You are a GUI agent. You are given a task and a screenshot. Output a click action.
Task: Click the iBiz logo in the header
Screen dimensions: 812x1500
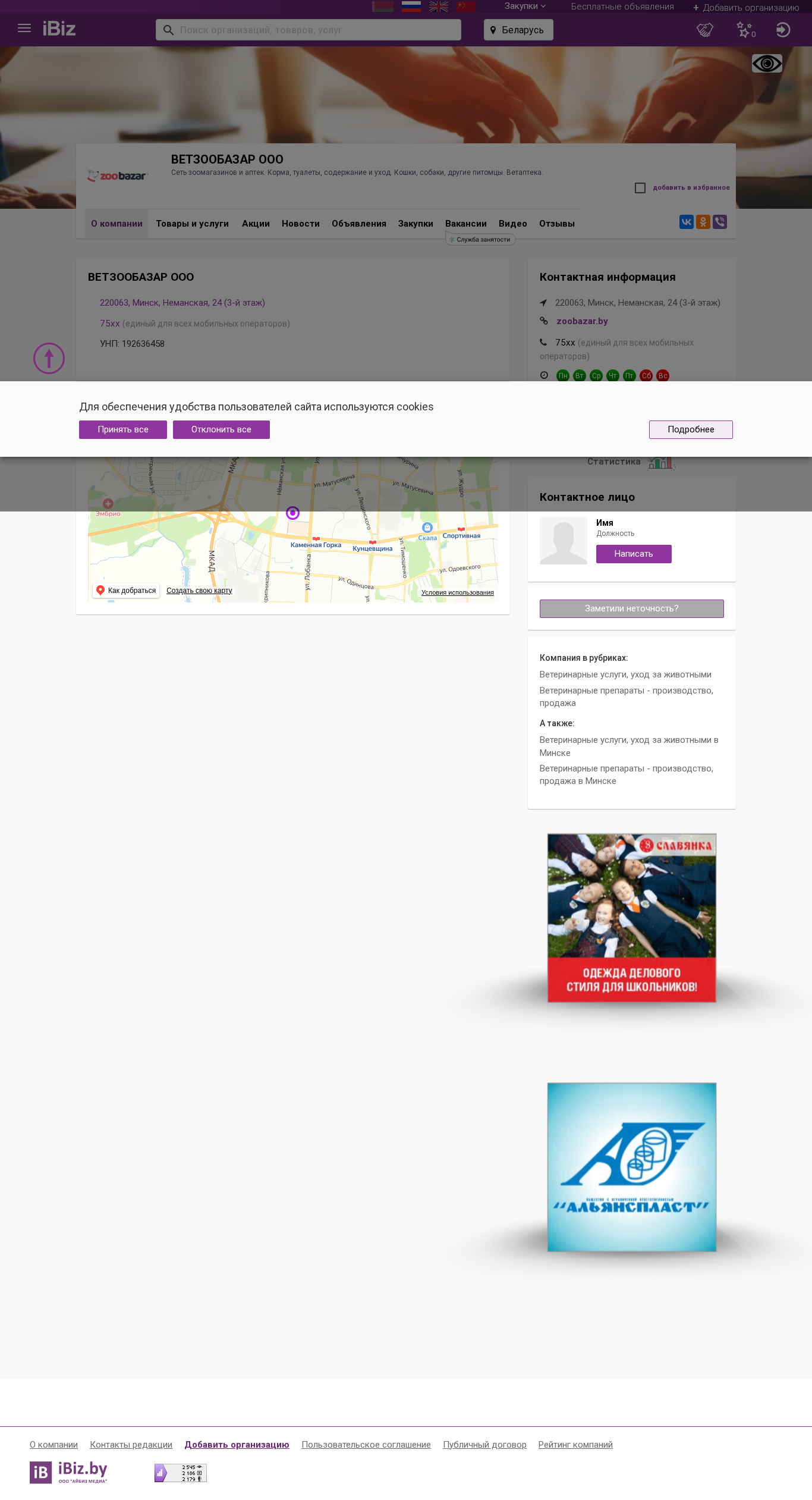click(x=59, y=29)
